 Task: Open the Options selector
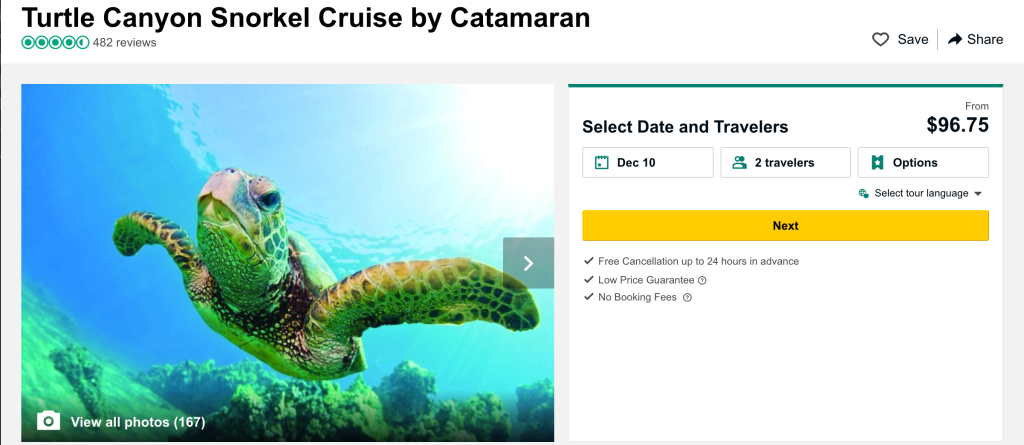point(923,162)
